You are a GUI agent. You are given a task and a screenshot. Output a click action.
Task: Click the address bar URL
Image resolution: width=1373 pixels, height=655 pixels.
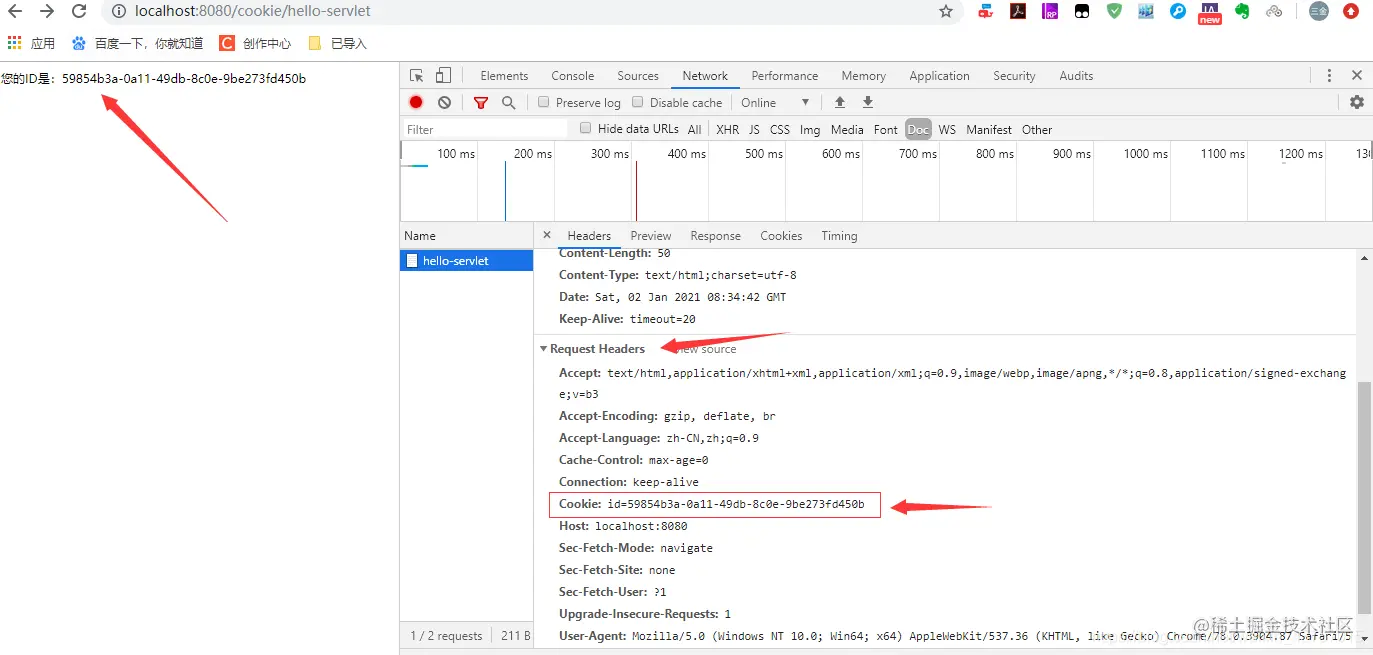tap(253, 11)
